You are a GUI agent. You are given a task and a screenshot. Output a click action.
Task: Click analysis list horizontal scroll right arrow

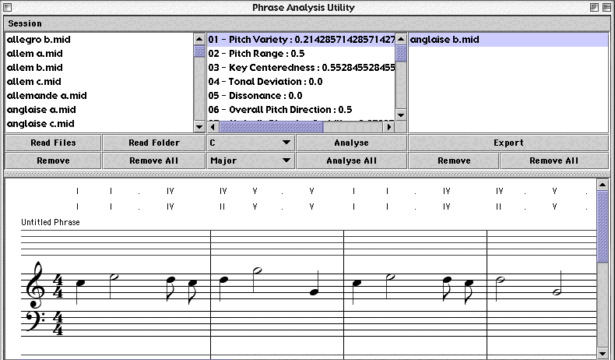(389, 127)
